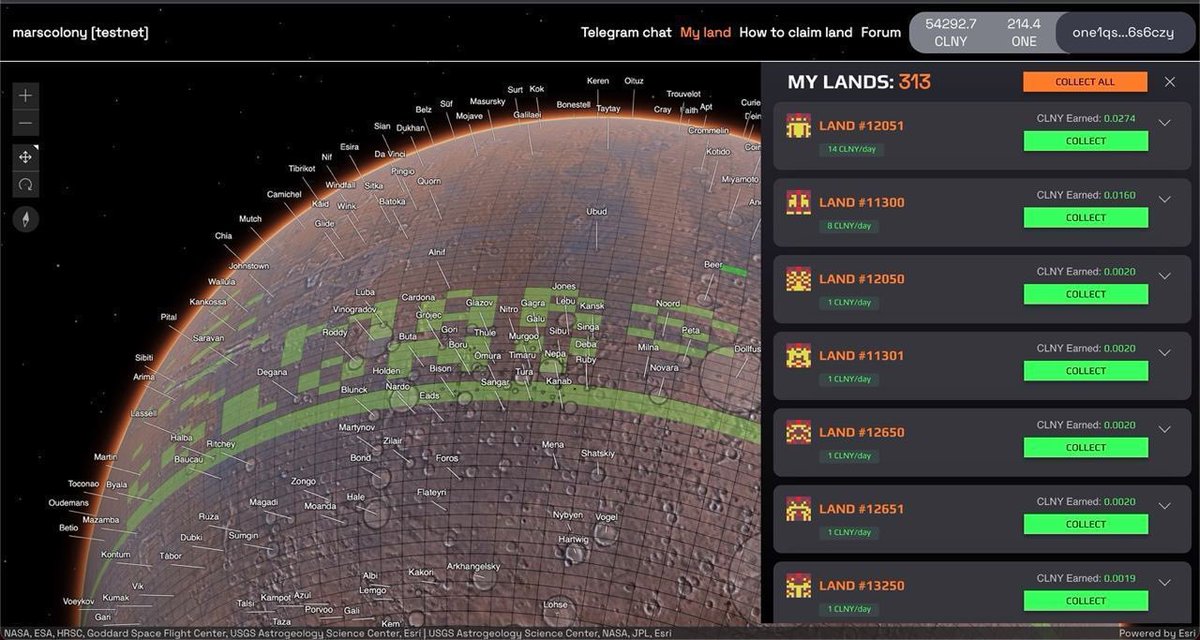The height and width of the screenshot is (640, 1200).
Task: Collect CLNY for LAND #12651
Action: tap(1086, 524)
